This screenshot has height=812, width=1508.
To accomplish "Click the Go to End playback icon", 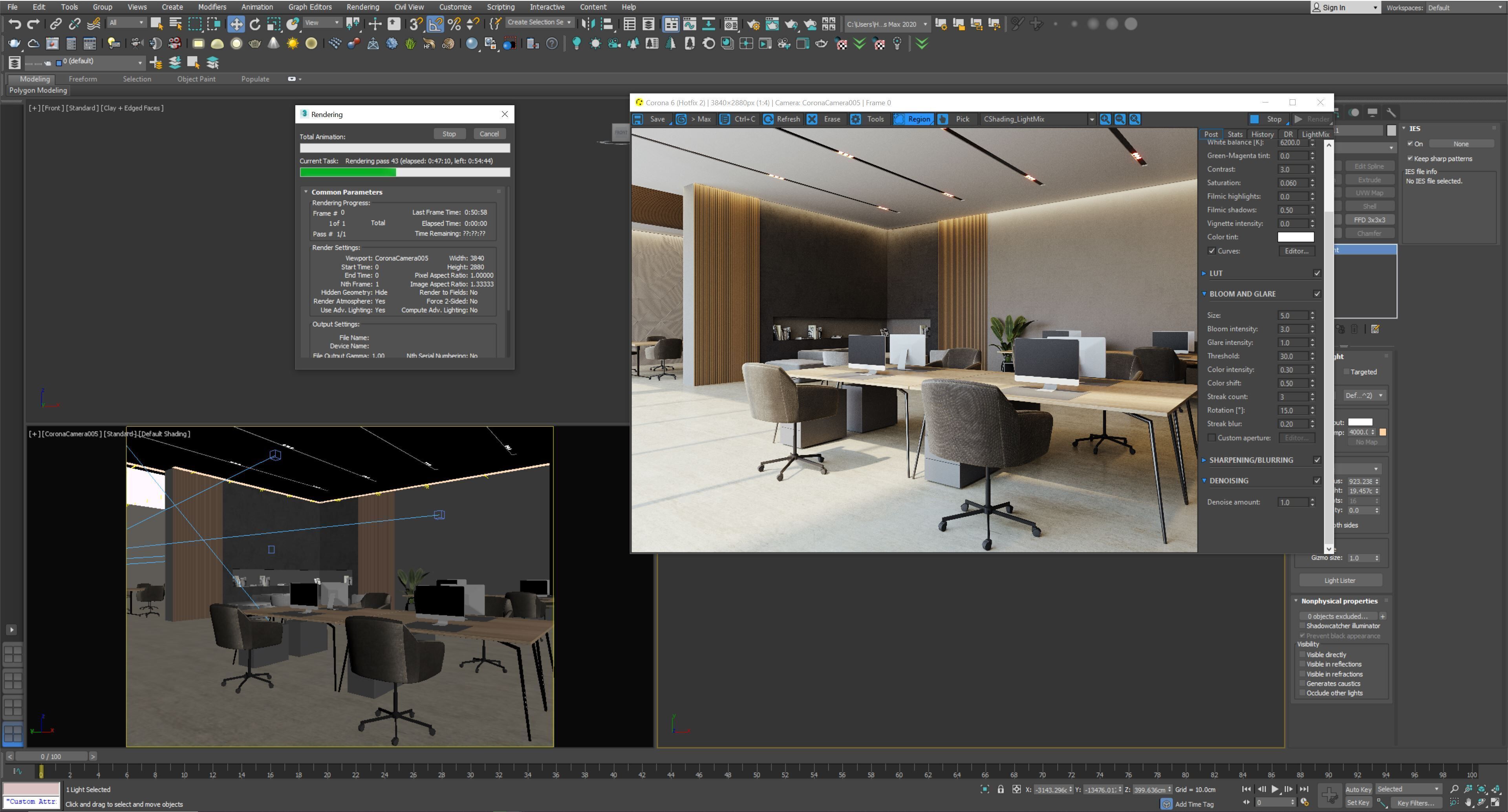I will point(1304,789).
